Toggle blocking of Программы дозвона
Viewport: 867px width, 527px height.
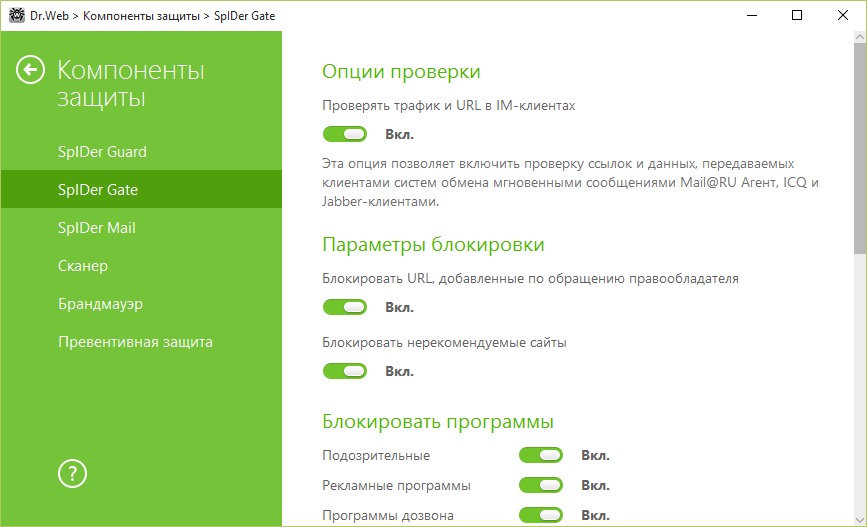[541, 515]
